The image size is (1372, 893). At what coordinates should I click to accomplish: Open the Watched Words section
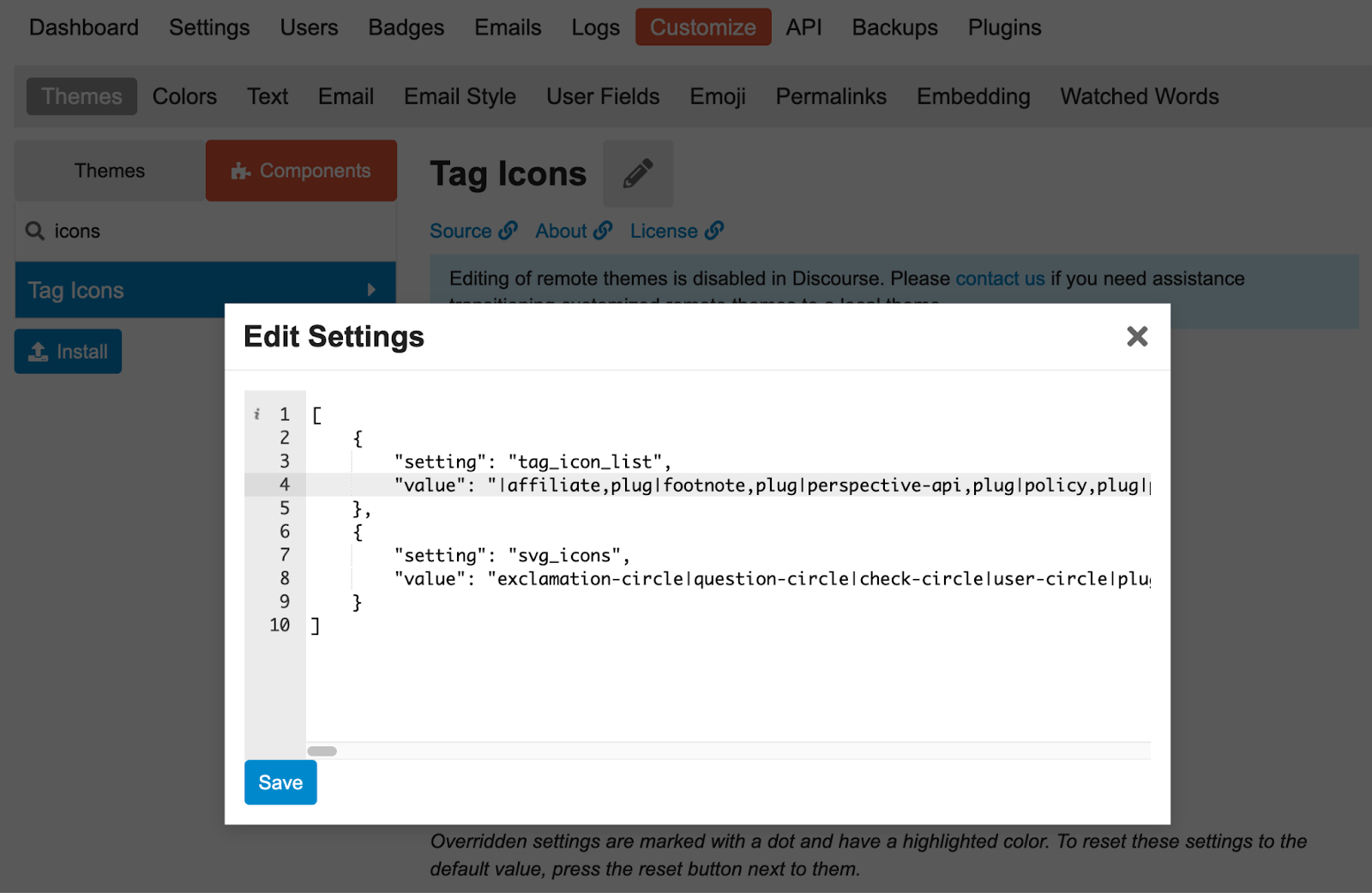(x=1139, y=96)
